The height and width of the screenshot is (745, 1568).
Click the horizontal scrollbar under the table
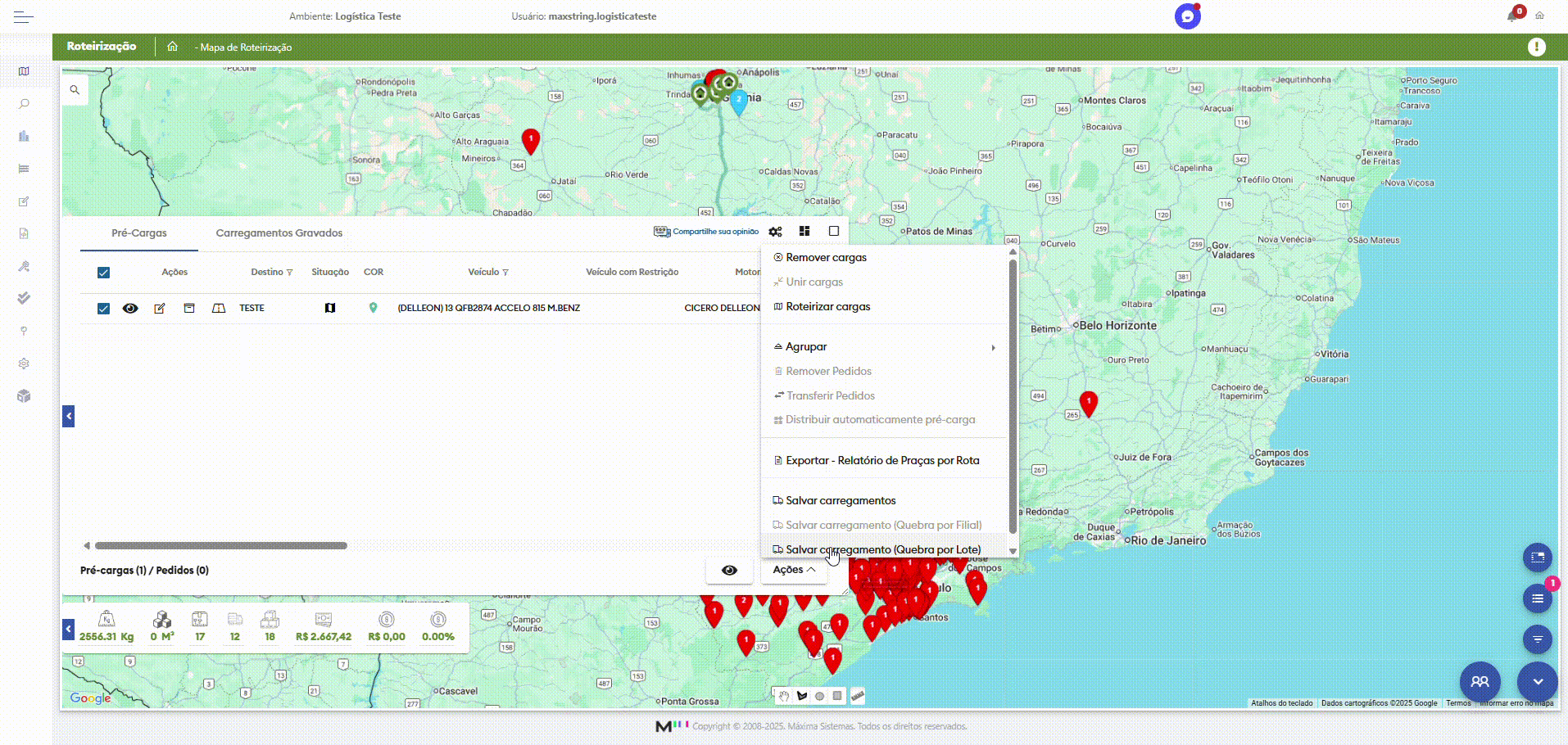tap(221, 545)
